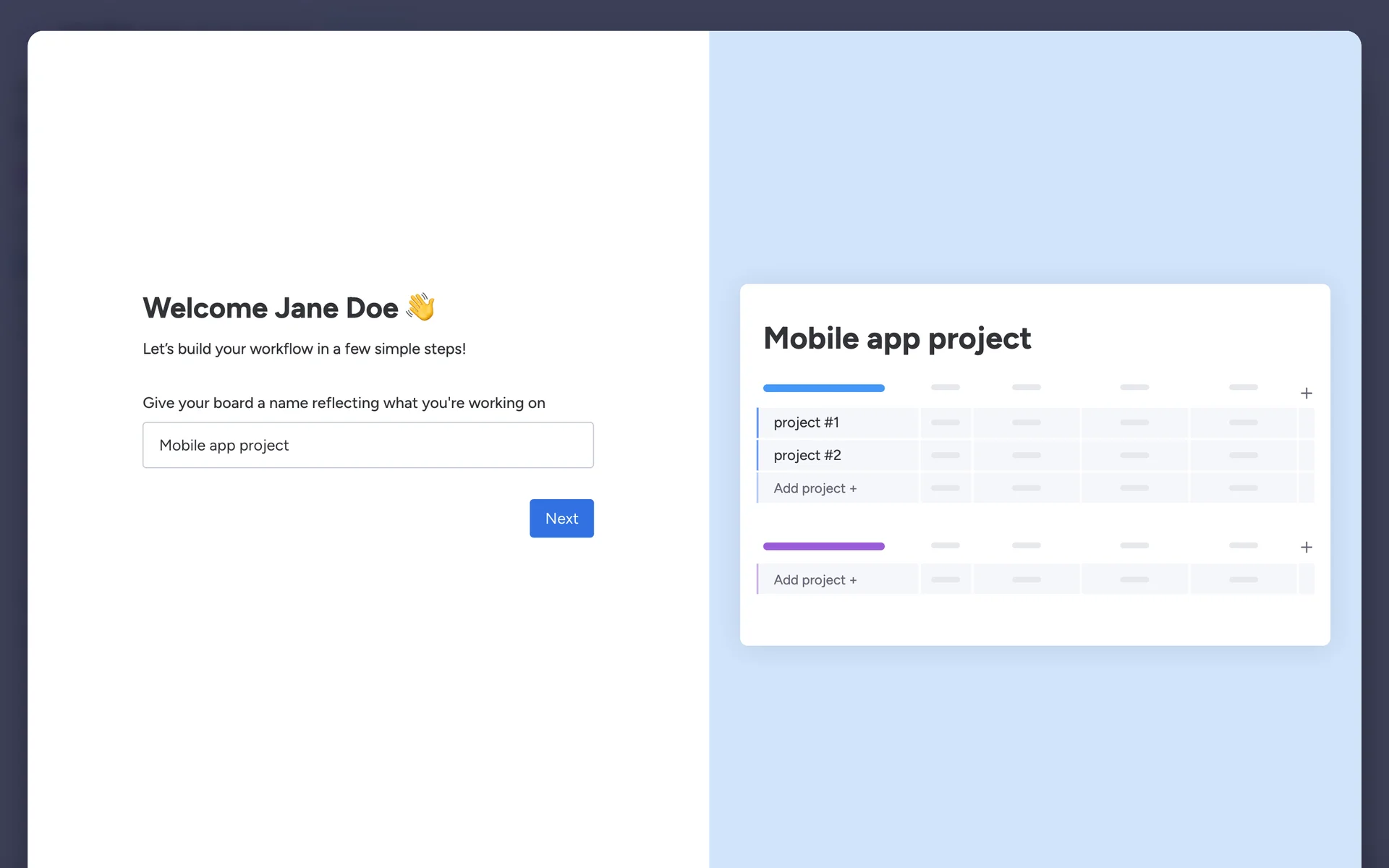1389x868 pixels.
Task: Click the Mobile app project preview title
Action: coord(896,339)
